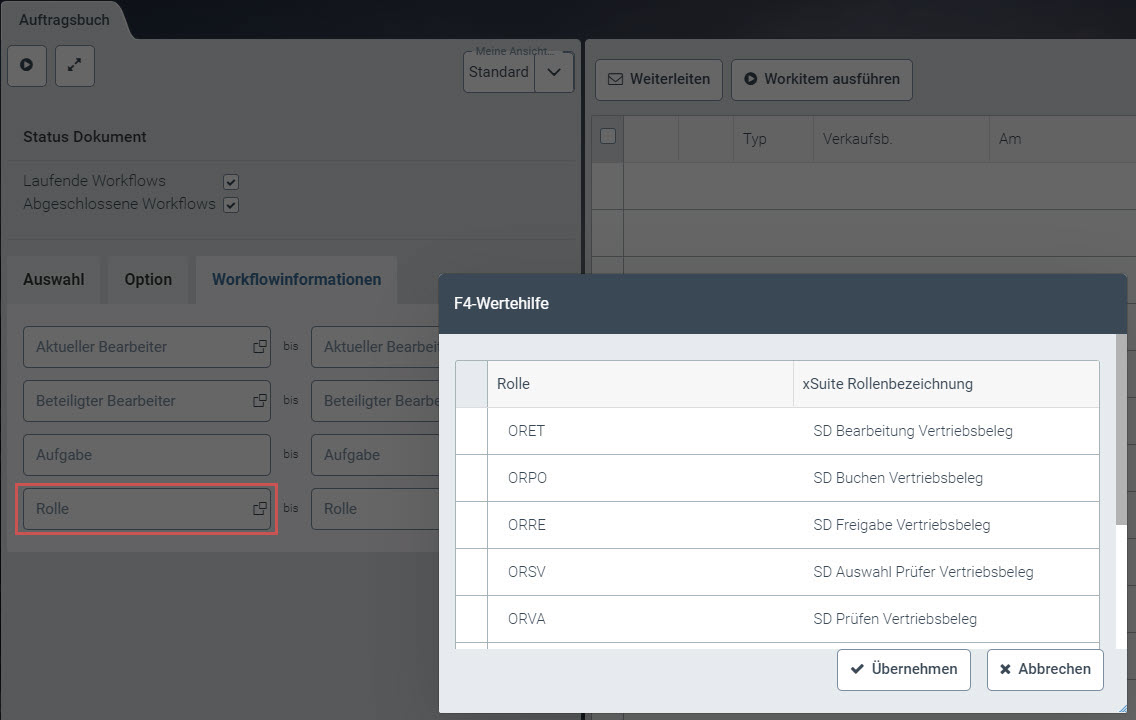Click the expand fullscreen arrows icon

[x=75, y=65]
